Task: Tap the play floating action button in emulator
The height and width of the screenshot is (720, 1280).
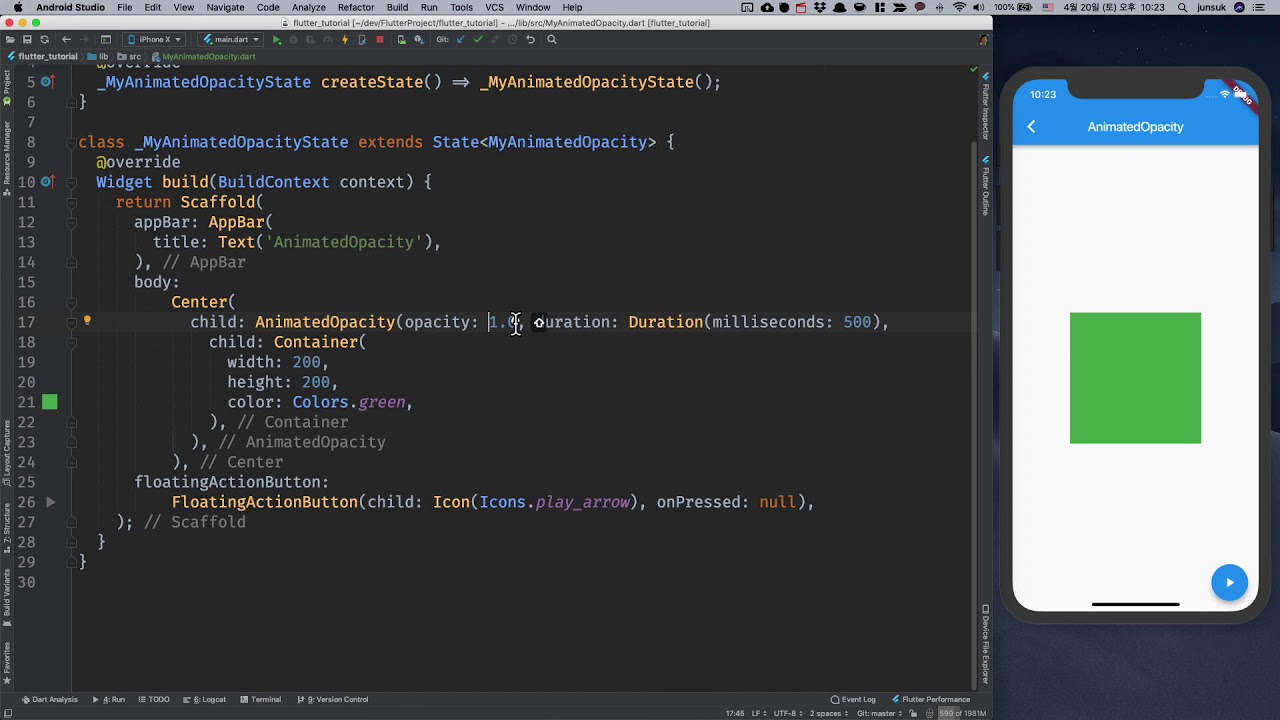Action: tap(1229, 583)
